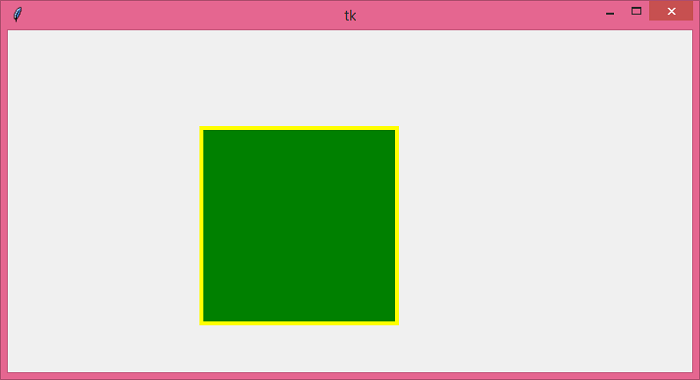Click empty gray area above the green square
Viewport: 700px width, 380px height.
pyautogui.click(x=299, y=78)
